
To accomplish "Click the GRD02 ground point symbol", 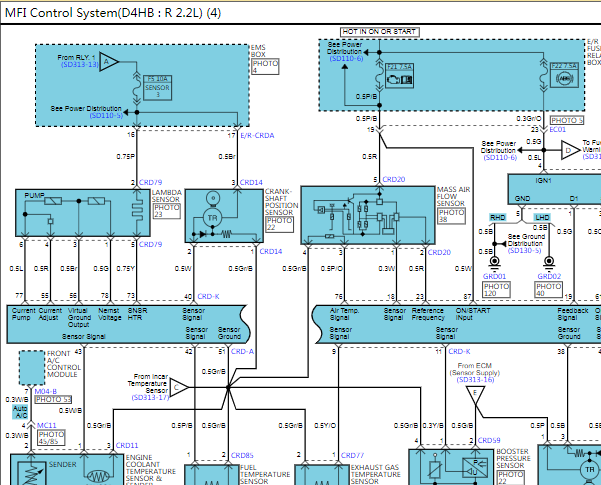I will [549, 262].
